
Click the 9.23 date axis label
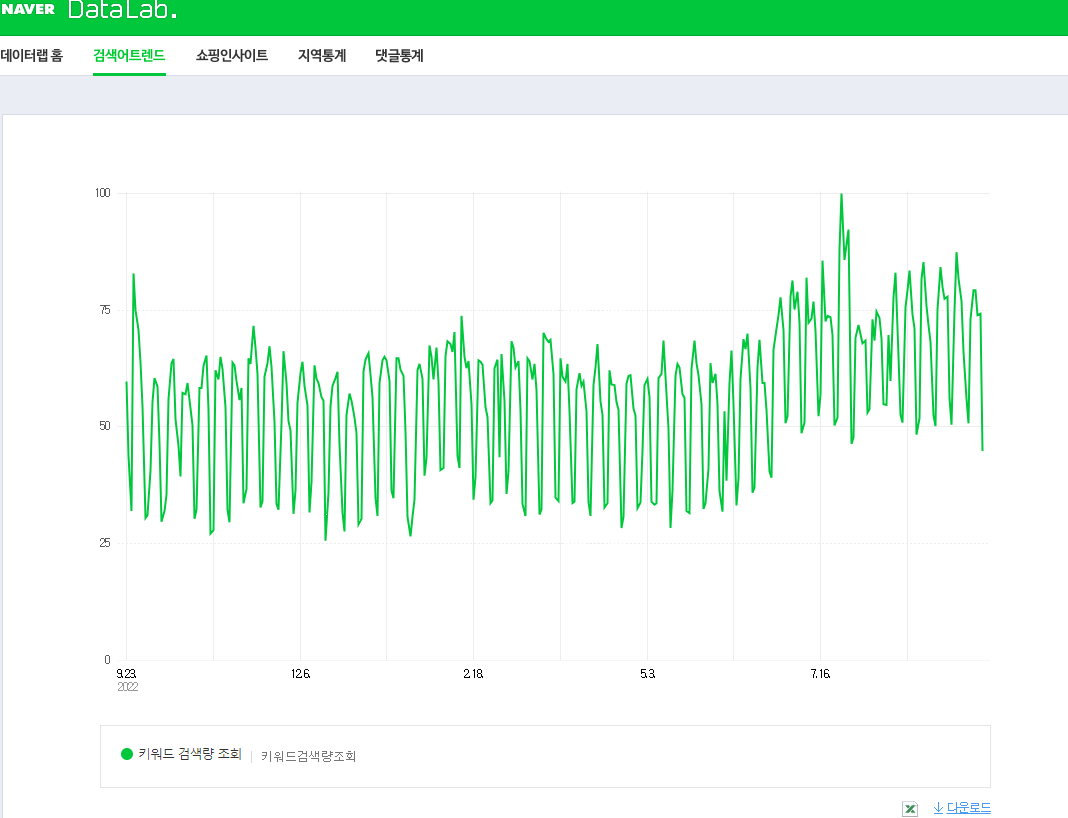click(126, 674)
